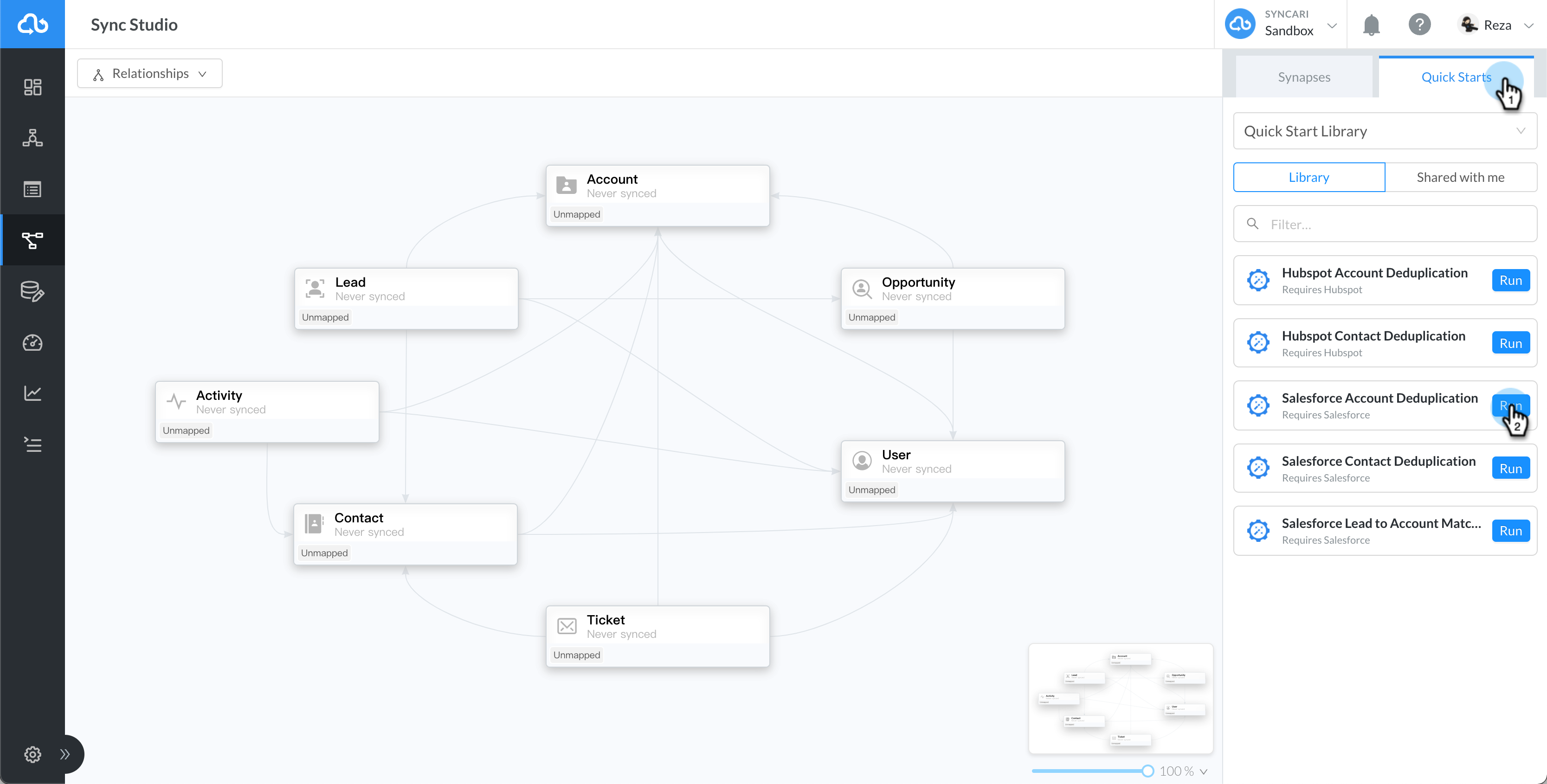Click Hubspot Account Deduplication title text
1547x784 pixels.
[x=1375, y=272]
